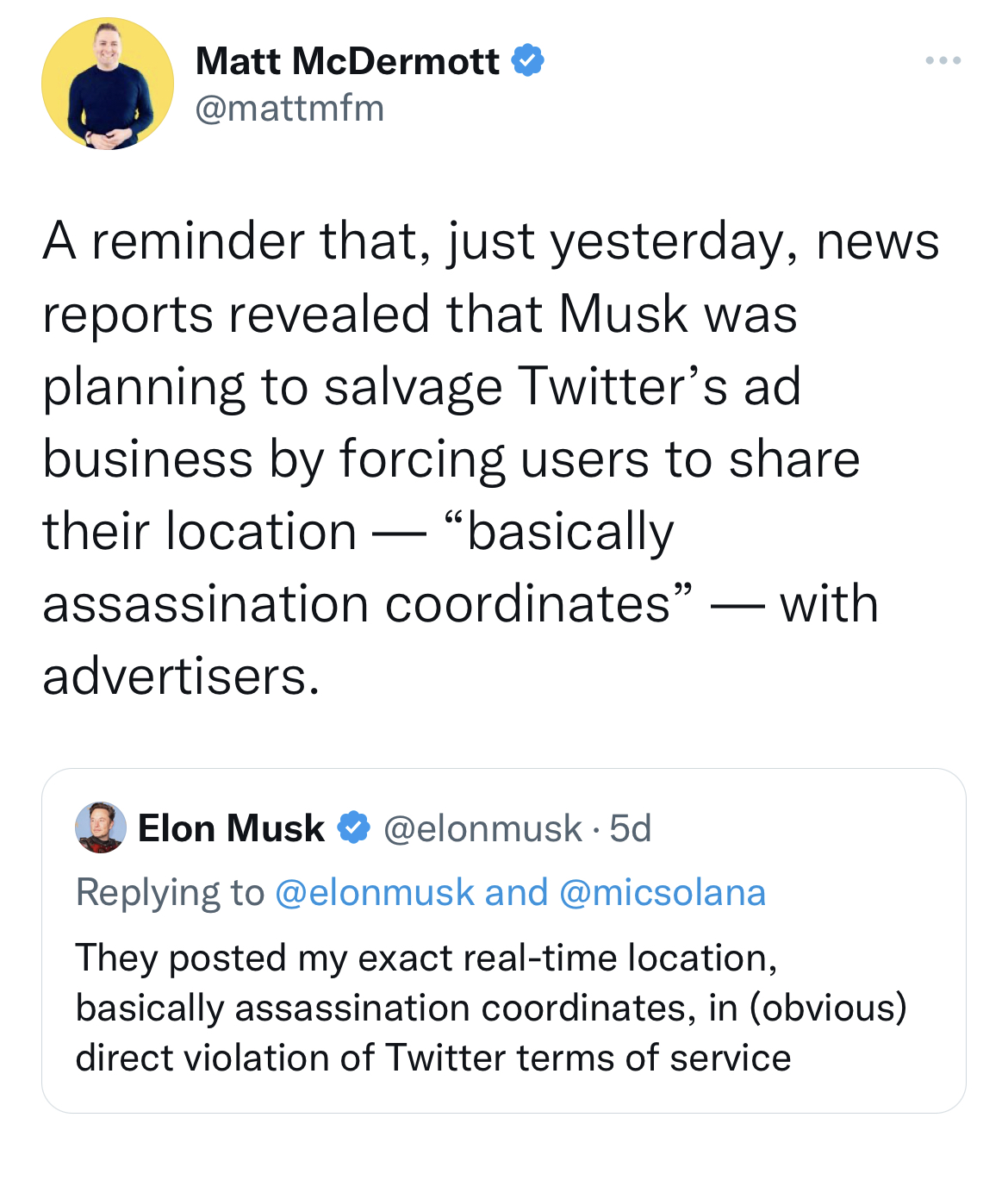Click the Matt McDermott display name

click(x=347, y=61)
